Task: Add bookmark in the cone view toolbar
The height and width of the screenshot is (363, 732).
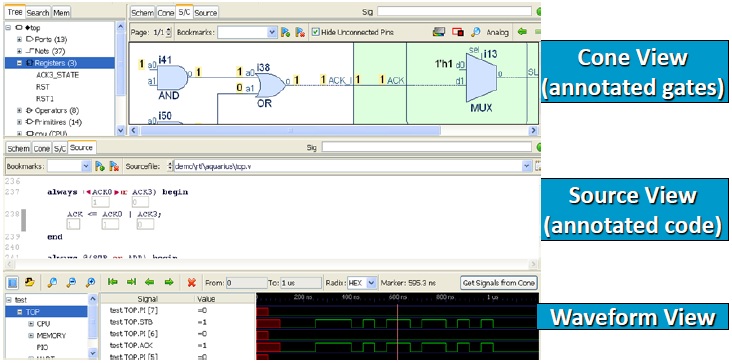Action: coord(285,32)
